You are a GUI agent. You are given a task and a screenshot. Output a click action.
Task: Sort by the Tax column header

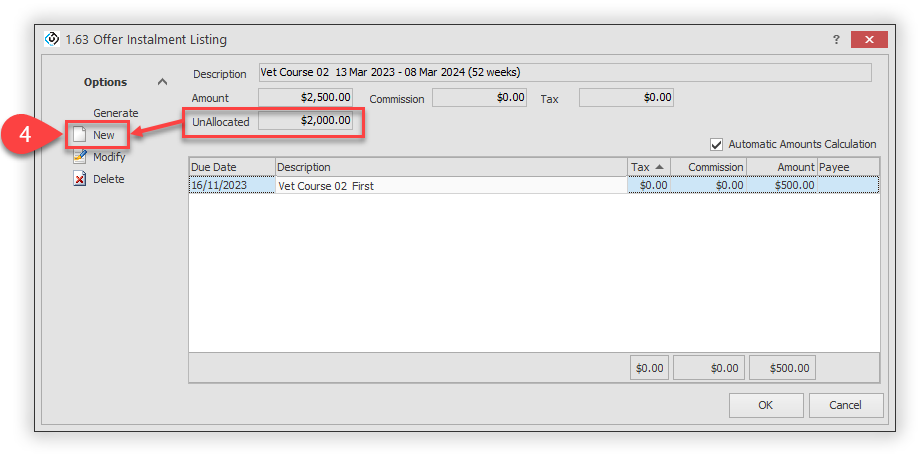click(x=649, y=167)
